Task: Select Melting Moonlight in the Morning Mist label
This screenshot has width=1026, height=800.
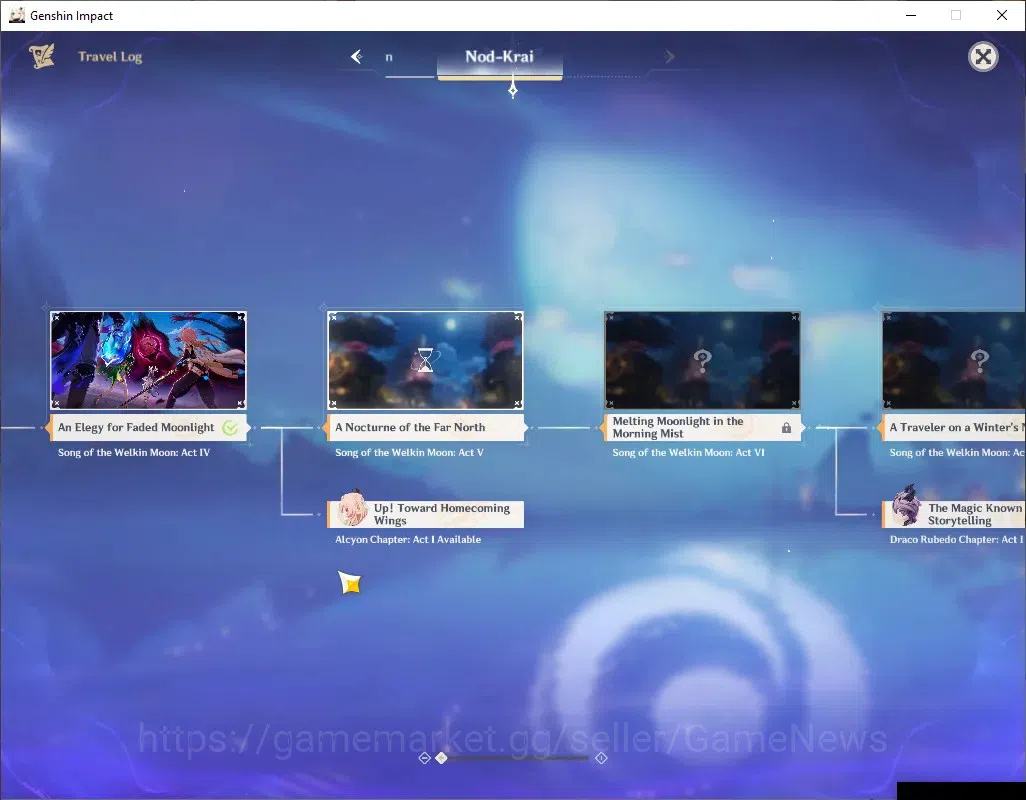Action: pos(702,427)
